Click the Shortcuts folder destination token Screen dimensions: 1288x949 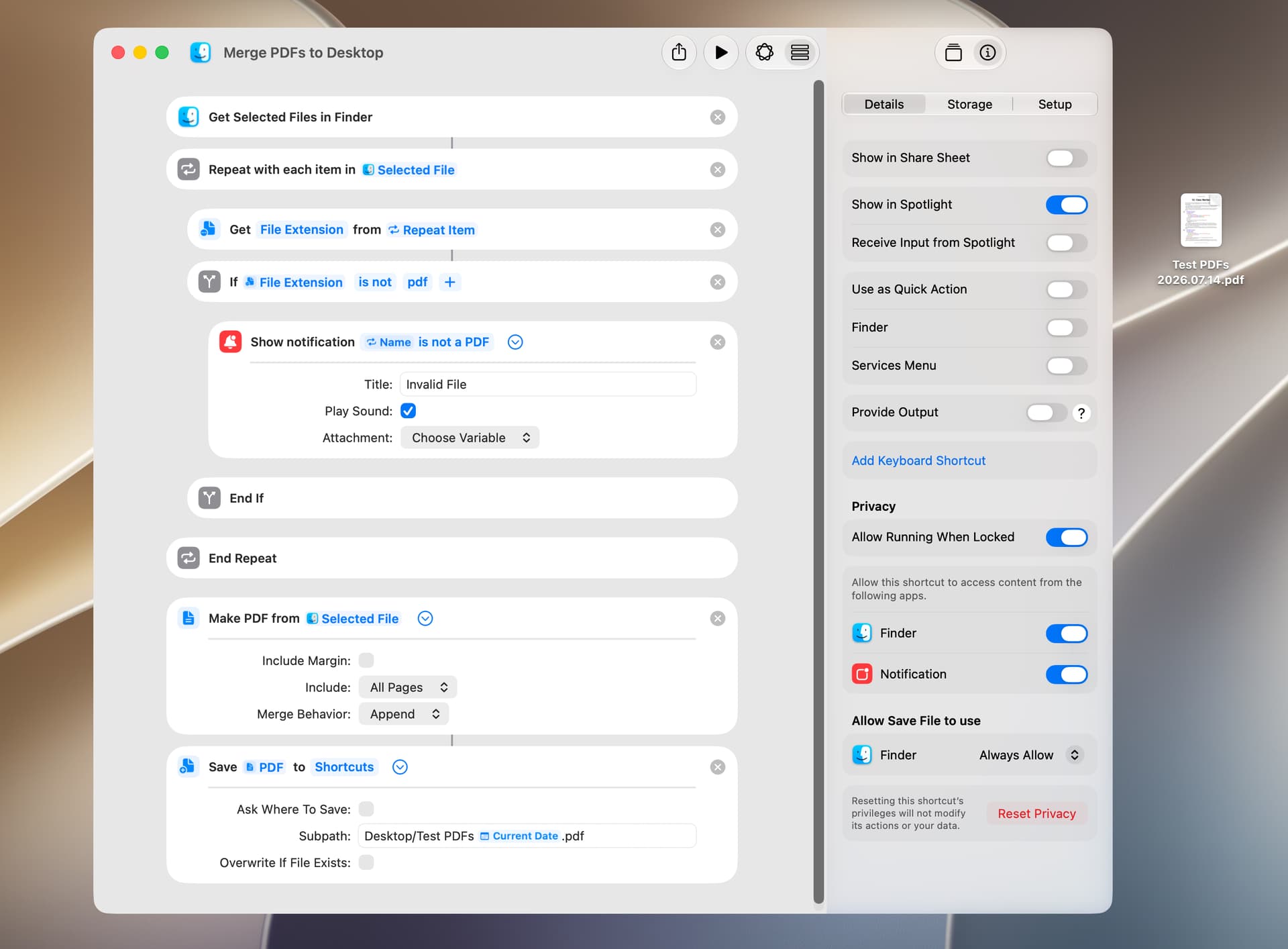344,767
